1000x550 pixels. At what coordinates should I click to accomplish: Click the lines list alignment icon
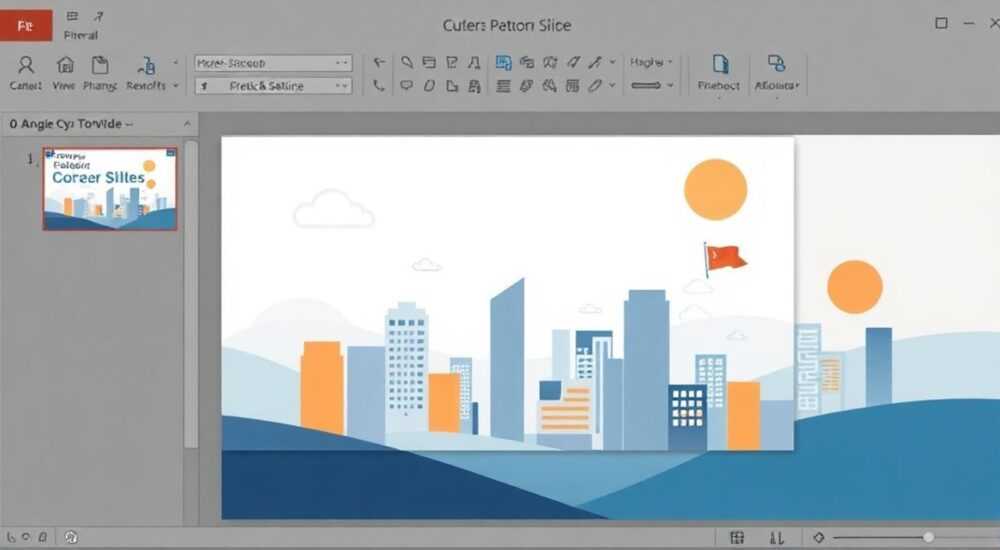504,86
